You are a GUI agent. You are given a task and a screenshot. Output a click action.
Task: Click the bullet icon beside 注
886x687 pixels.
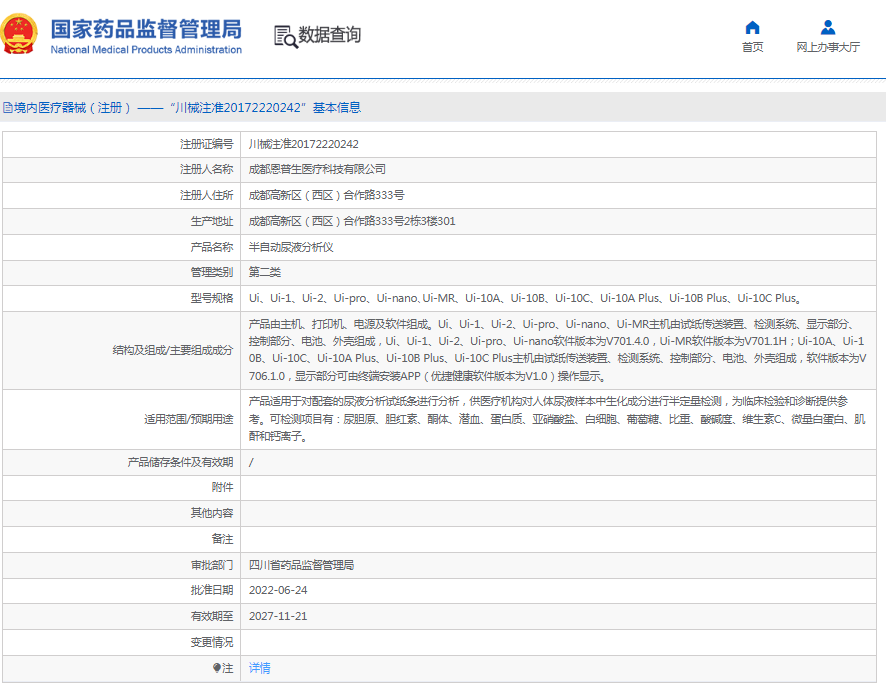pyautogui.click(x=216, y=668)
